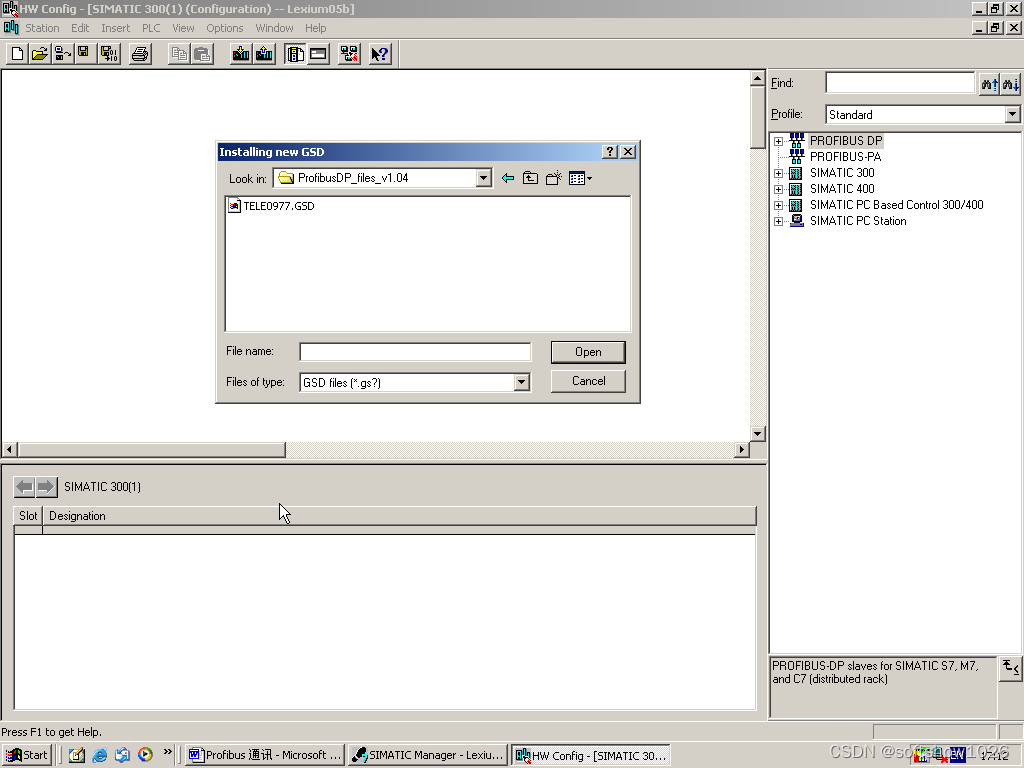This screenshot has height=768, width=1024.
Task: Click the Outlook Express quick launch icon
Action: point(122,755)
